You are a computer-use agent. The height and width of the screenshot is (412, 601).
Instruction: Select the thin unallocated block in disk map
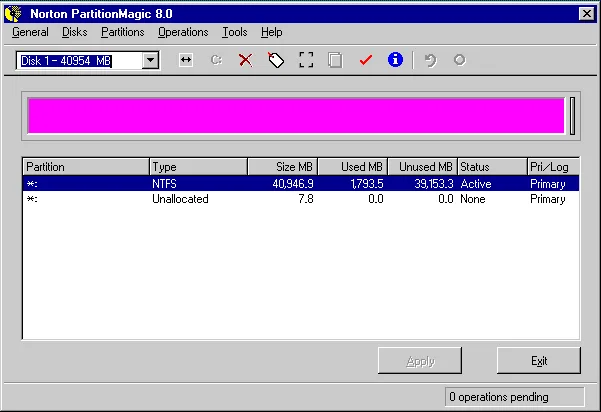point(572,116)
